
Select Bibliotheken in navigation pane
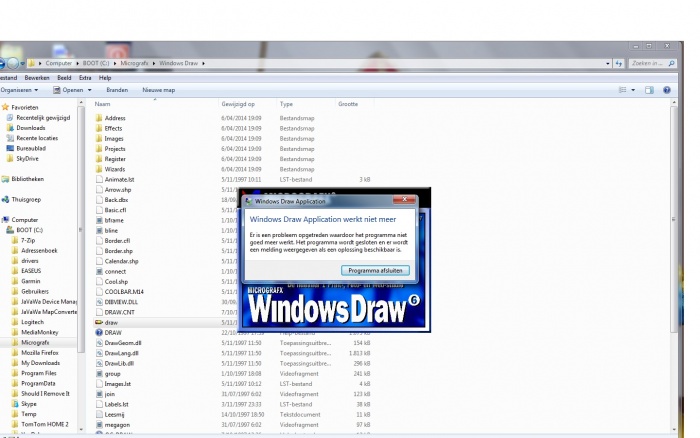click(x=27, y=179)
